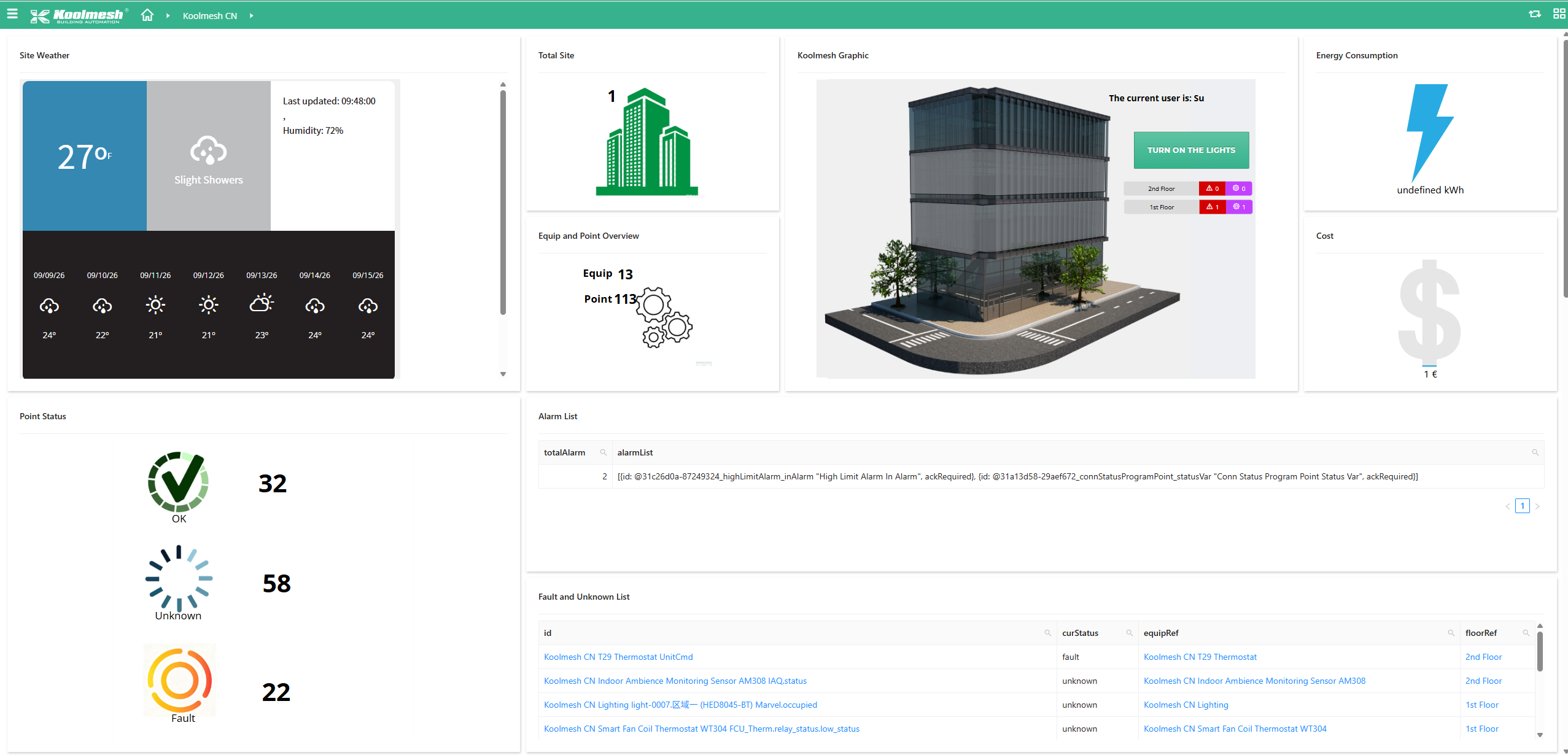The height and width of the screenshot is (755, 1568).
Task: Click alarm list next page arrow
Action: point(1537,506)
